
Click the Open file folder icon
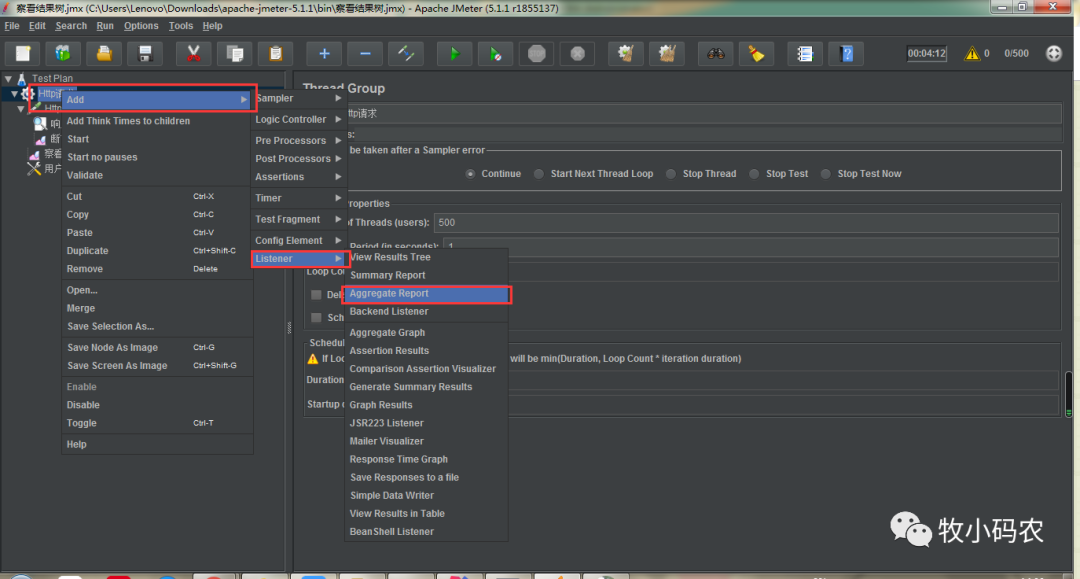tap(104, 54)
